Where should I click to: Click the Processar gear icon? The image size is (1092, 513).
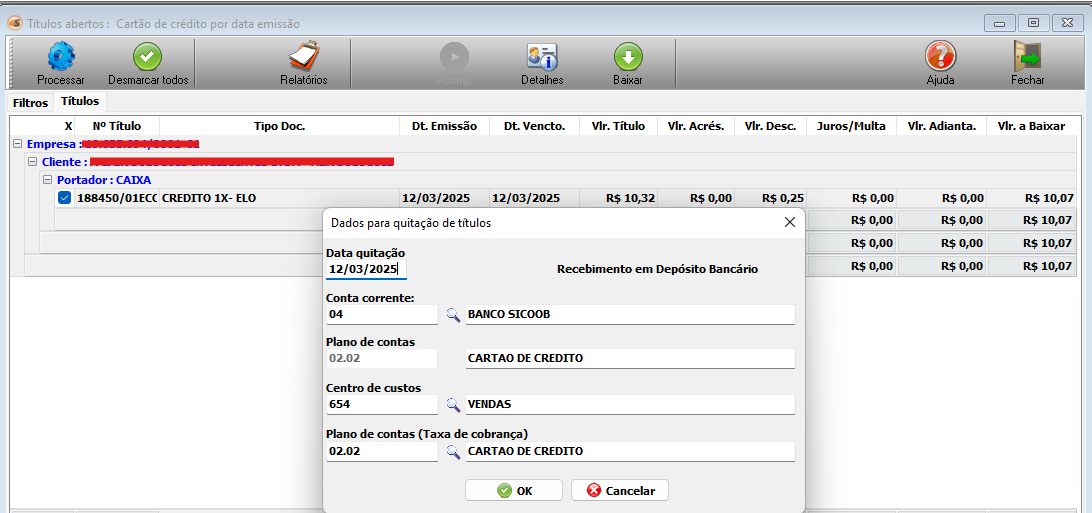61,57
